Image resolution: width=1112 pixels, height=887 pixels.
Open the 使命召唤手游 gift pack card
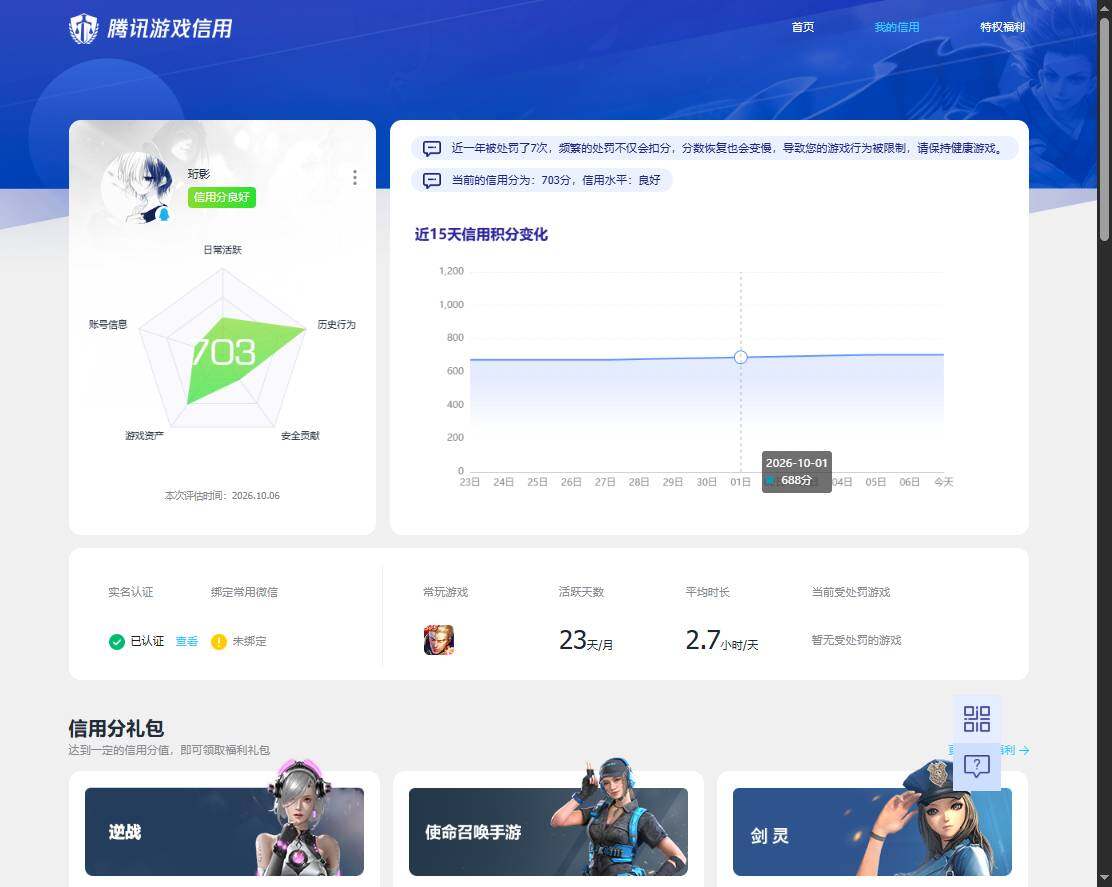point(548,831)
